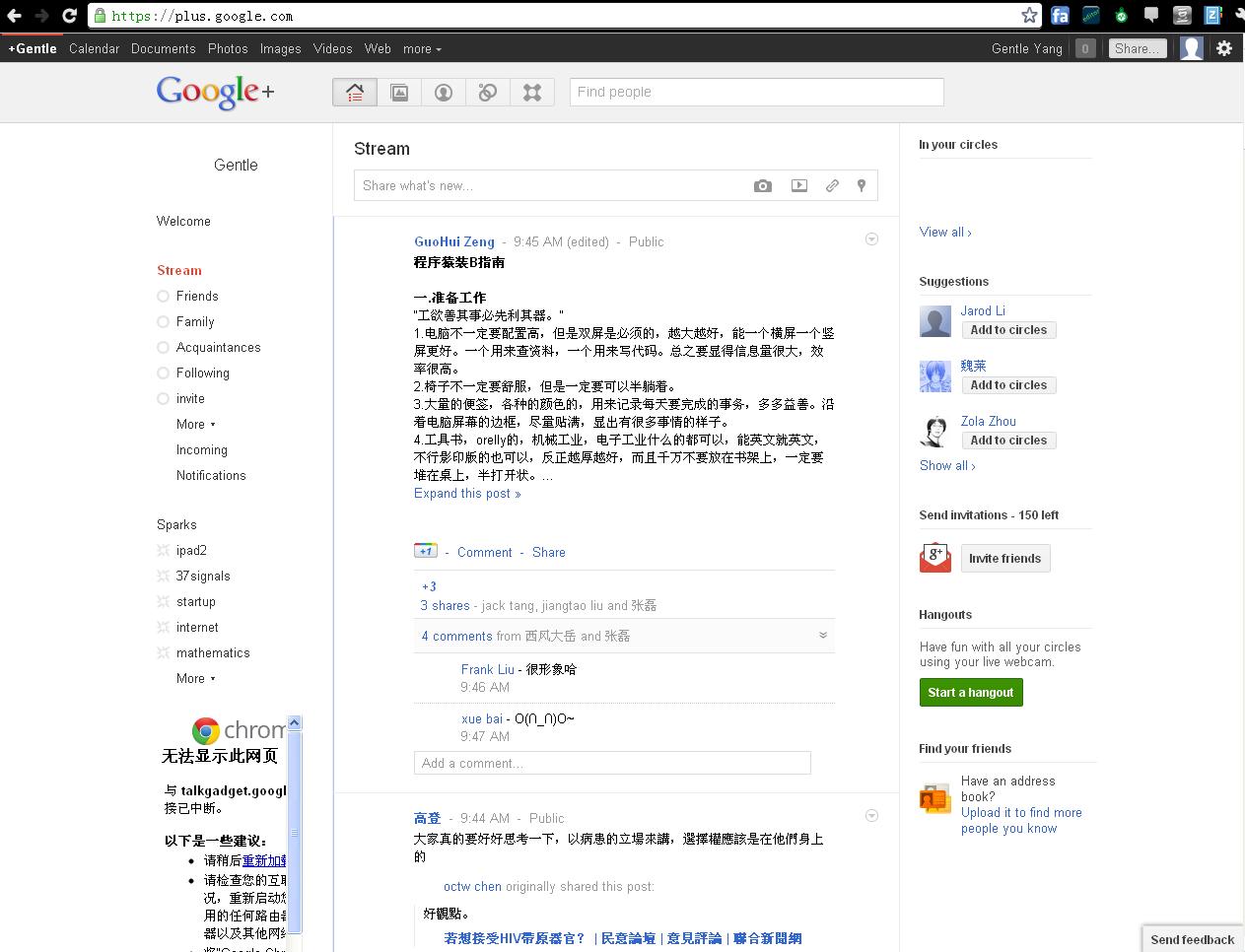
Task: Click the Invite friends button
Action: tap(1004, 558)
